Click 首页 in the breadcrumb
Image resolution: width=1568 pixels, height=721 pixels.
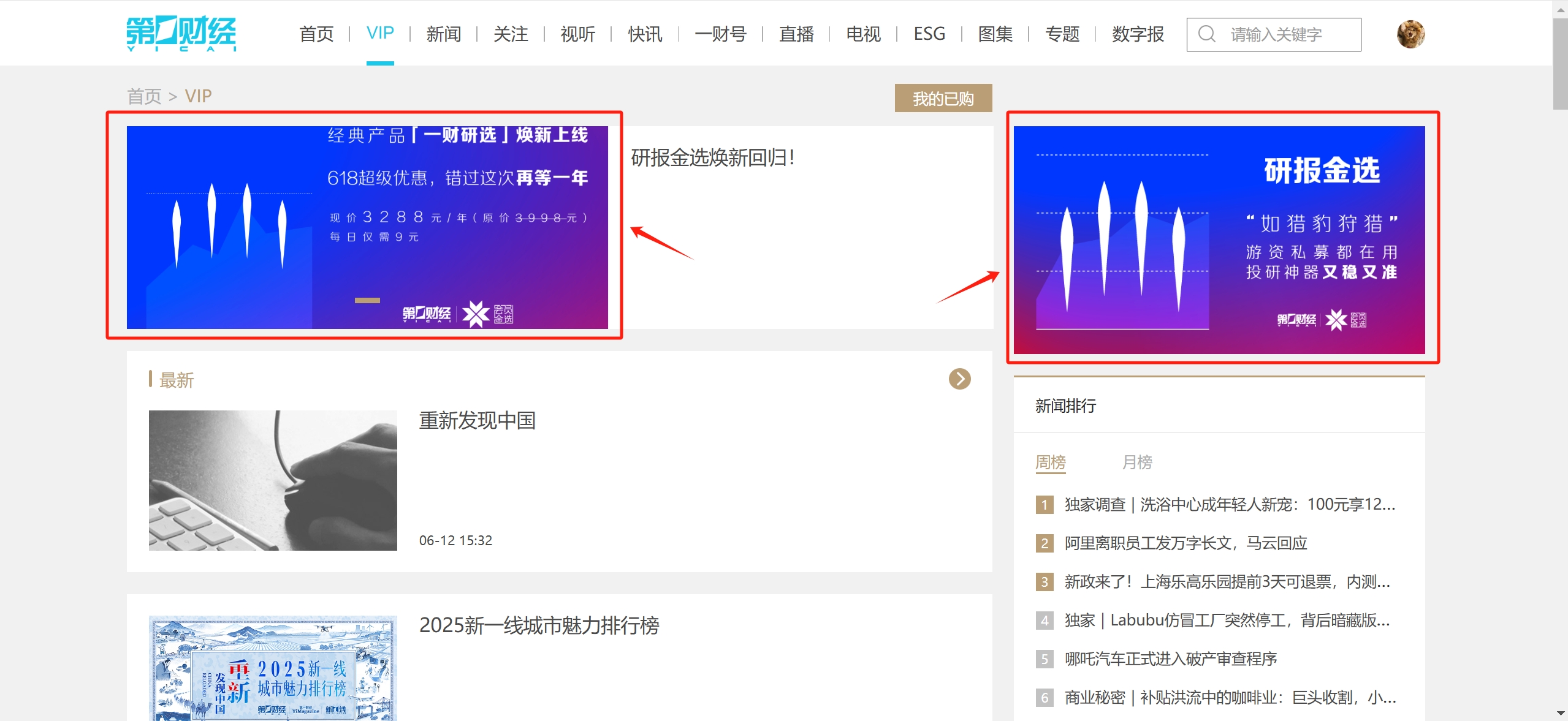pyautogui.click(x=144, y=96)
